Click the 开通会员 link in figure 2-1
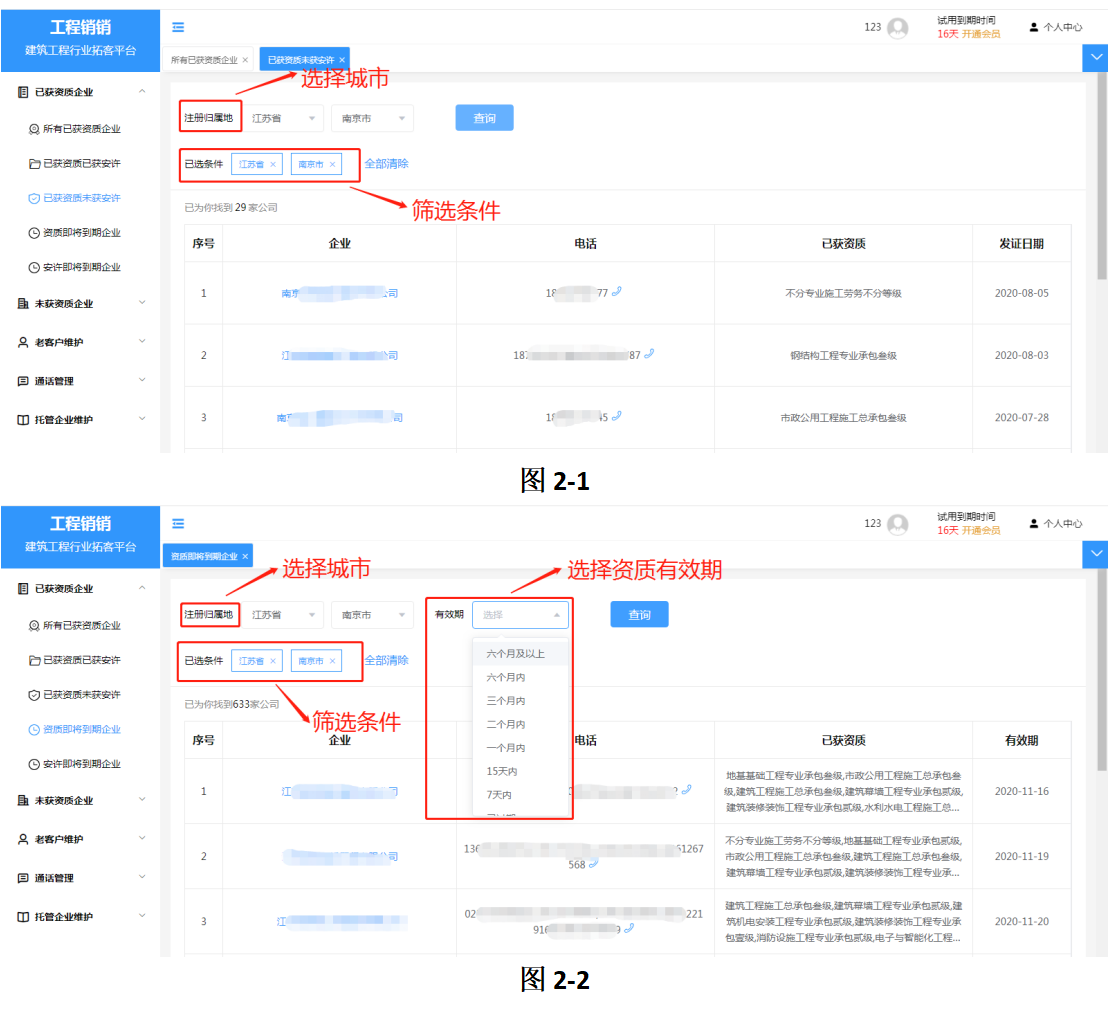 [x=981, y=34]
